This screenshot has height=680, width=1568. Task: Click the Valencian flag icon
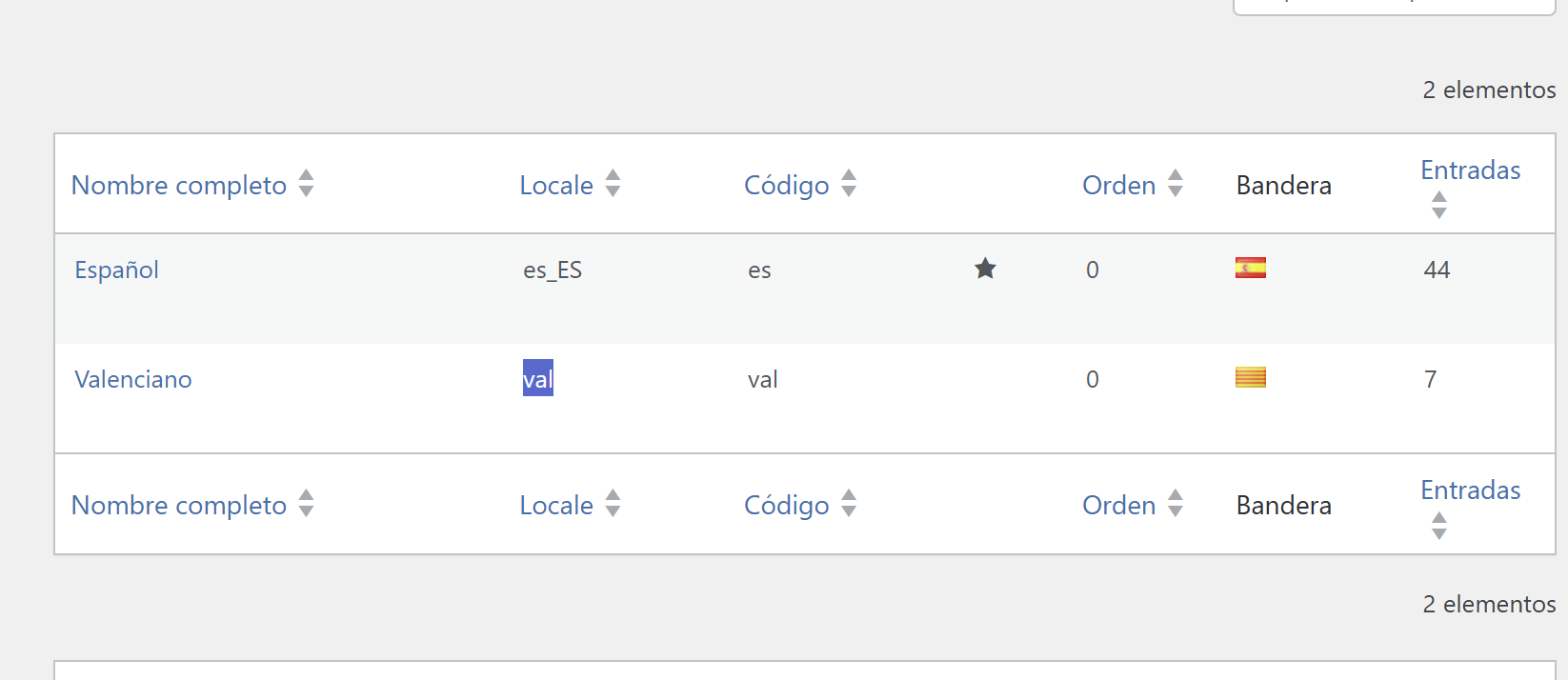1250,377
